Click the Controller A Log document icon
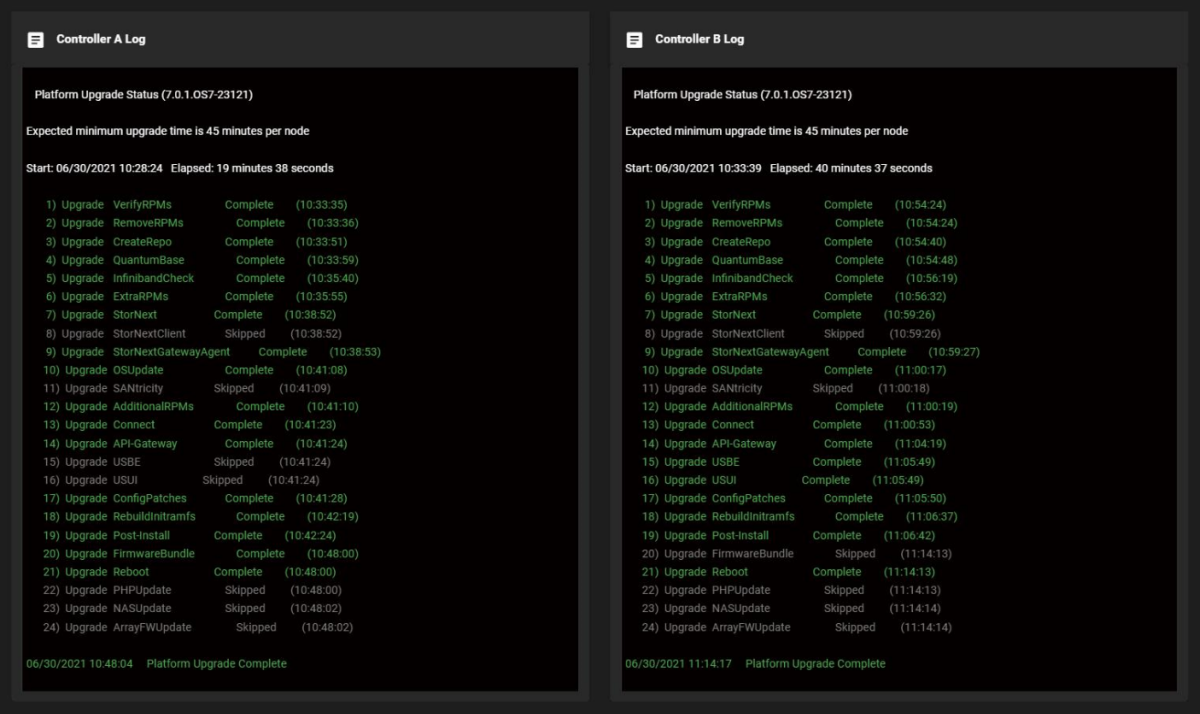 36,40
